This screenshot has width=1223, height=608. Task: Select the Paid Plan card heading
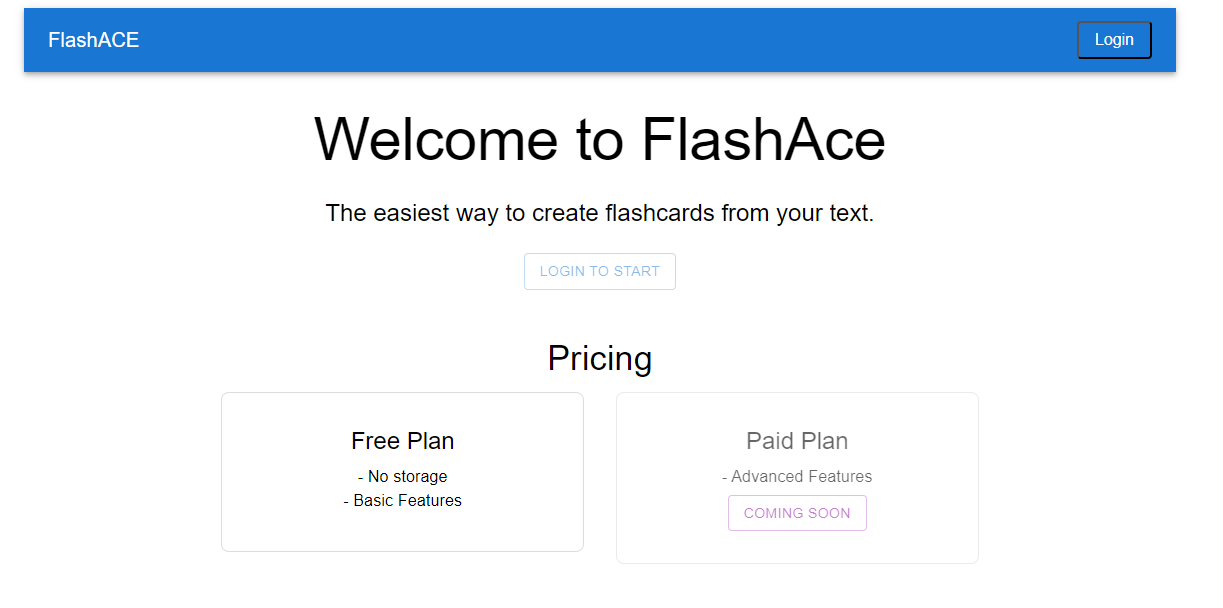coord(797,441)
